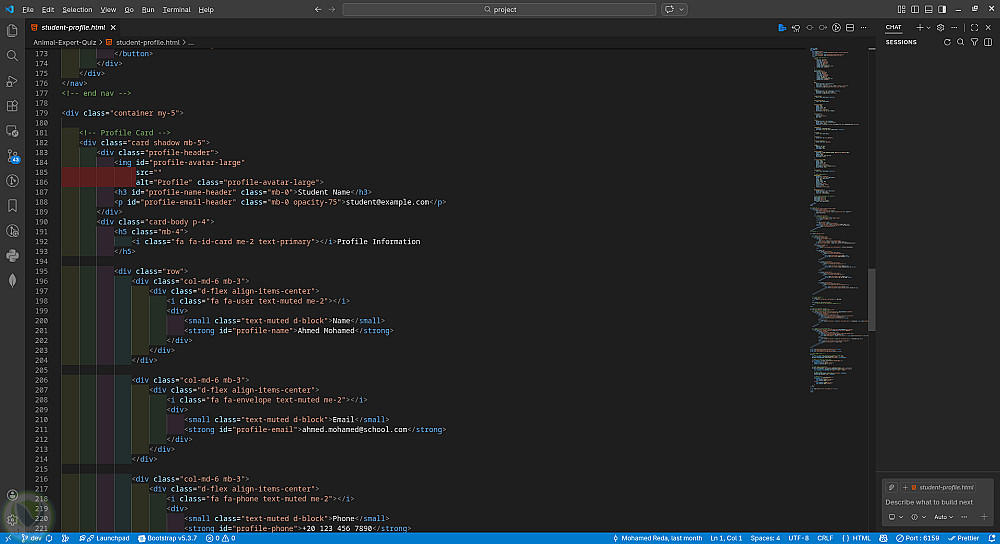
Task: Filter the chat sessions
Action: pyautogui.click(x=974, y=42)
